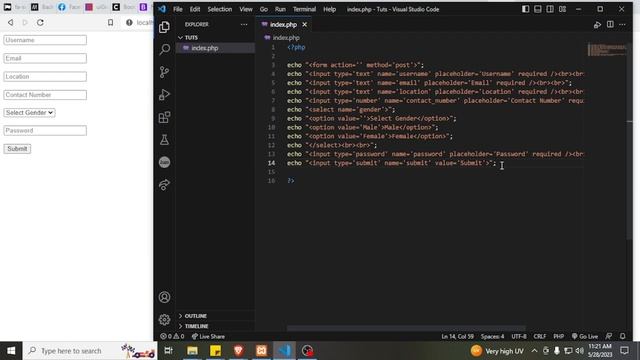This screenshot has width=640, height=360.
Task: Click browser reload icon
Action: pyautogui.click(x=40, y=22)
